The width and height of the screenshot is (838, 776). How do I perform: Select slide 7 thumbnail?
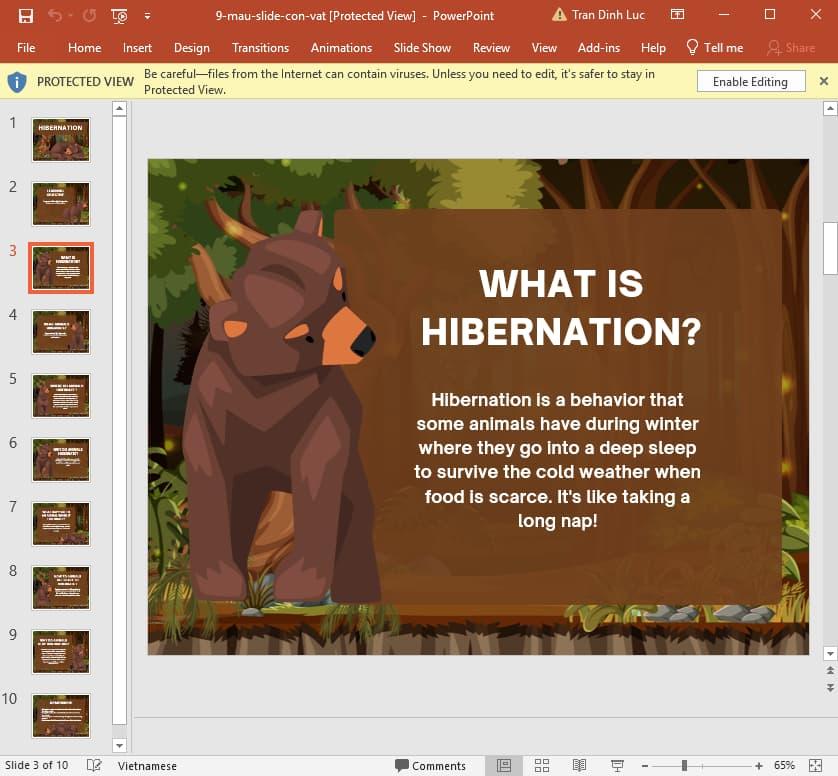(60, 523)
